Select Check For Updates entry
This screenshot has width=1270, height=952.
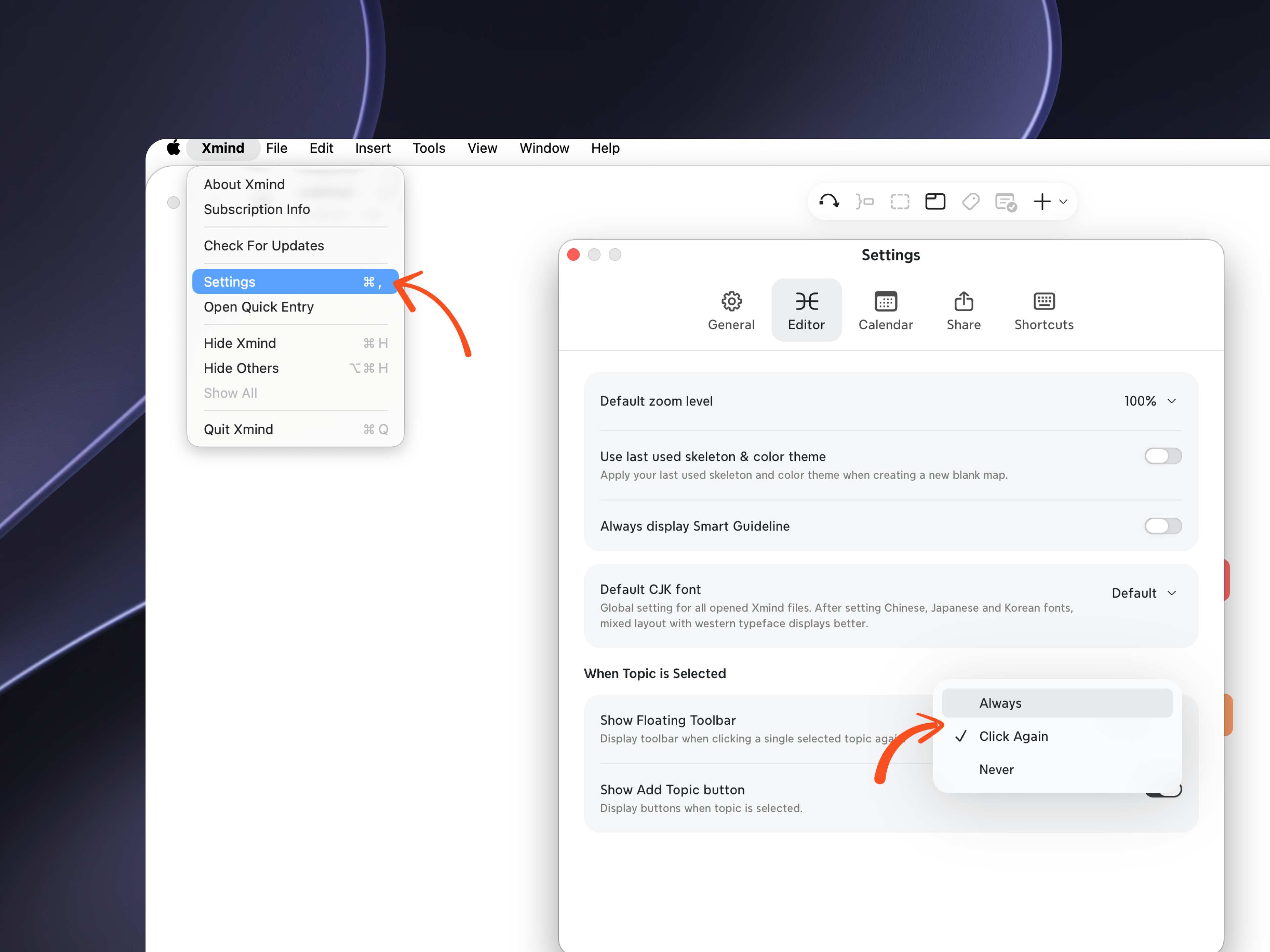click(x=295, y=246)
